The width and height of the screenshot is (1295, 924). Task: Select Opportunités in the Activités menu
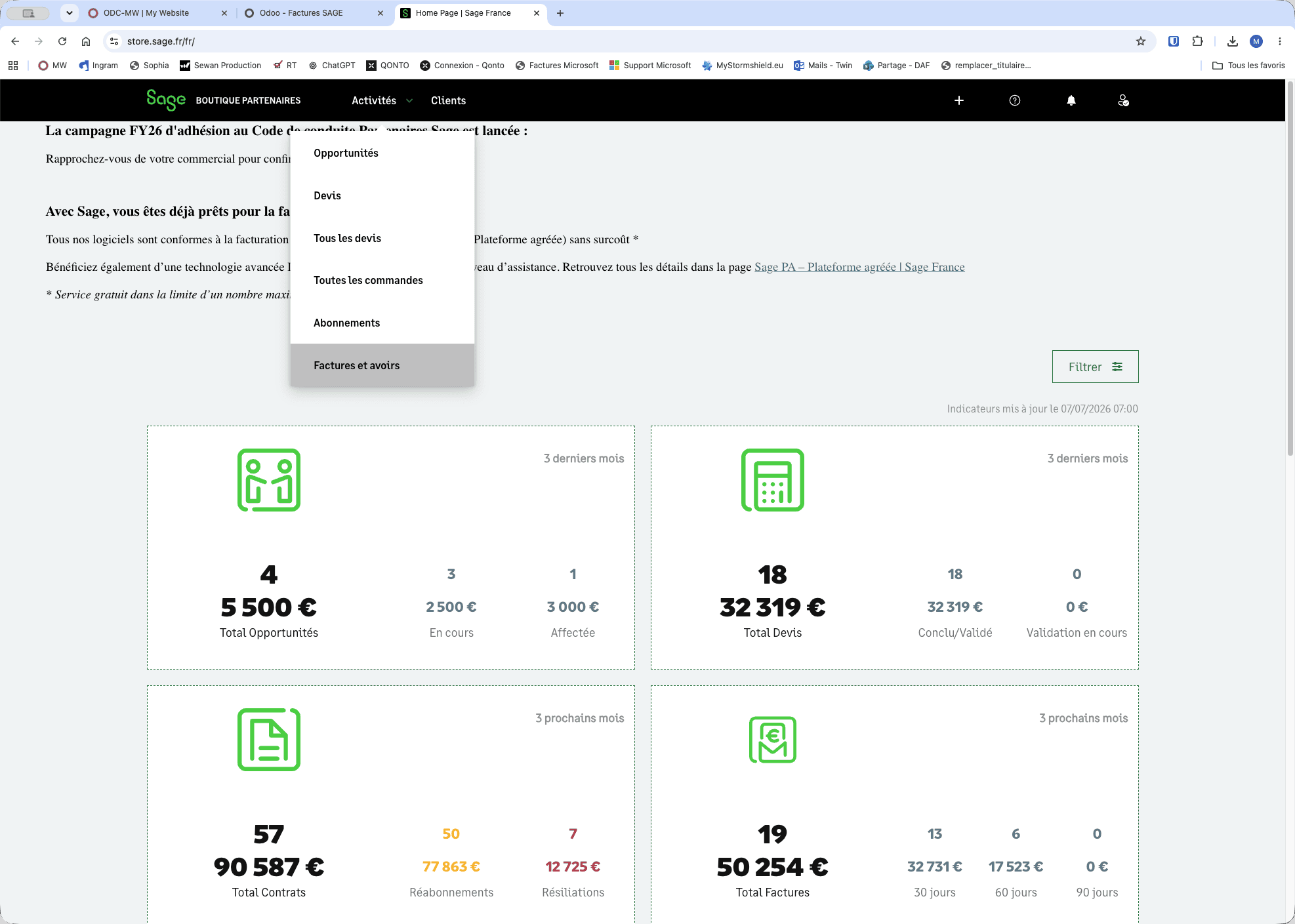pos(382,153)
